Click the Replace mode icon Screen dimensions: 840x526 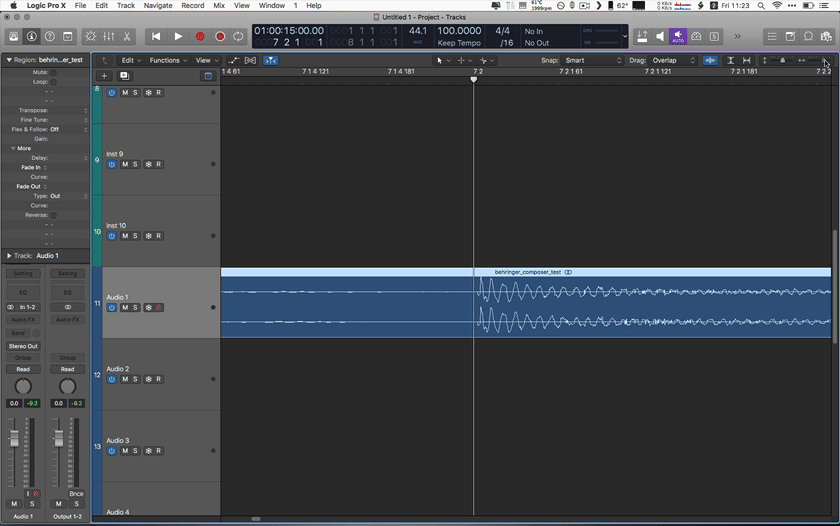[x=642, y=36]
